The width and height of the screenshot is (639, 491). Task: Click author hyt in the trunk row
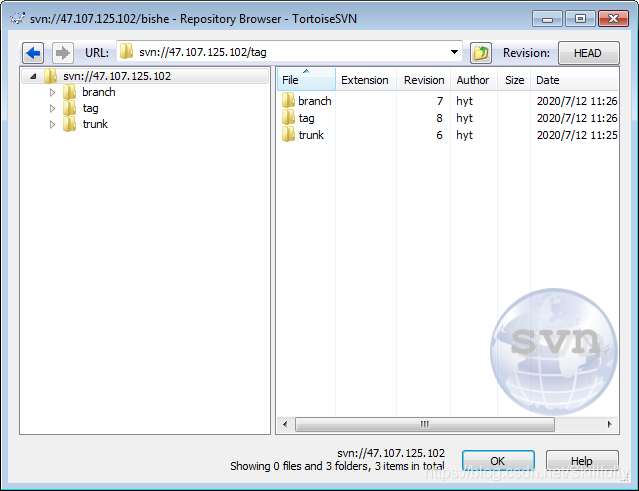click(x=465, y=135)
